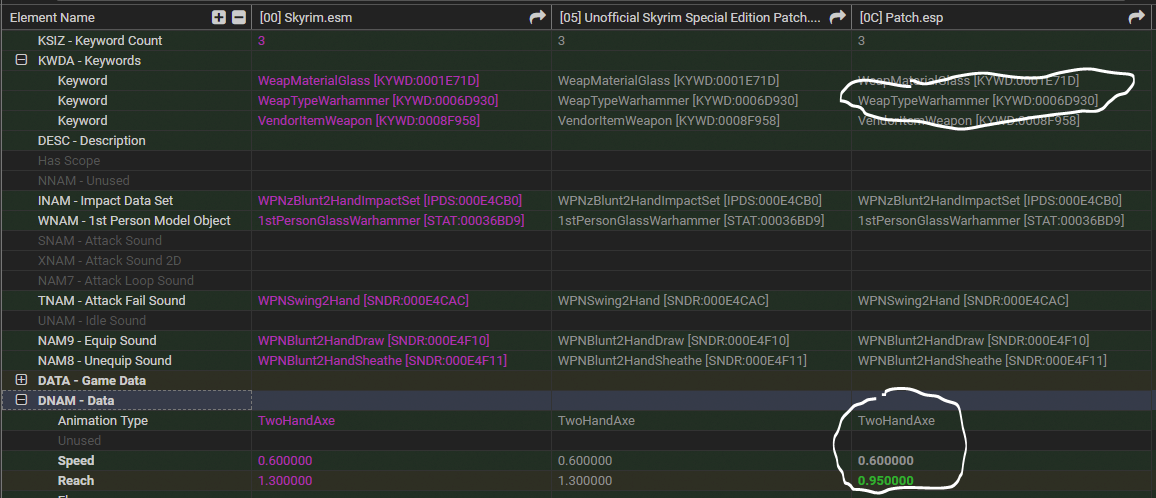Select the green 0.950000 Reach value in Patch.esp
Viewport: 1156px width, 498px height.
point(885,481)
